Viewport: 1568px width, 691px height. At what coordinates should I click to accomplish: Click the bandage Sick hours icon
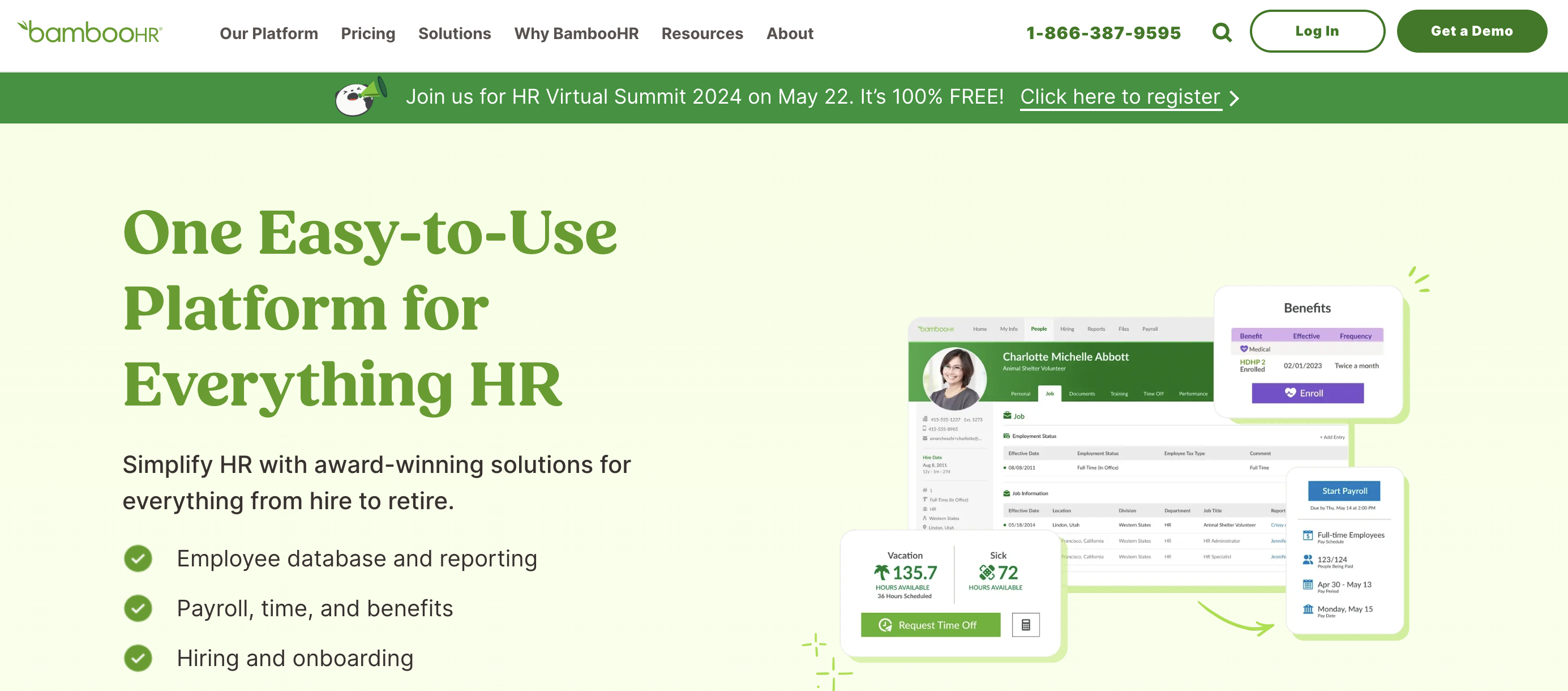[987, 572]
